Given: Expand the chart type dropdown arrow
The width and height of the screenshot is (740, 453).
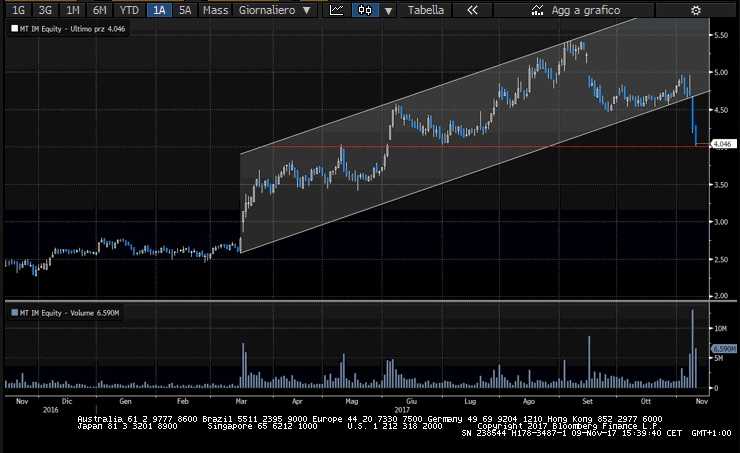Looking at the screenshot, I should 388,10.
